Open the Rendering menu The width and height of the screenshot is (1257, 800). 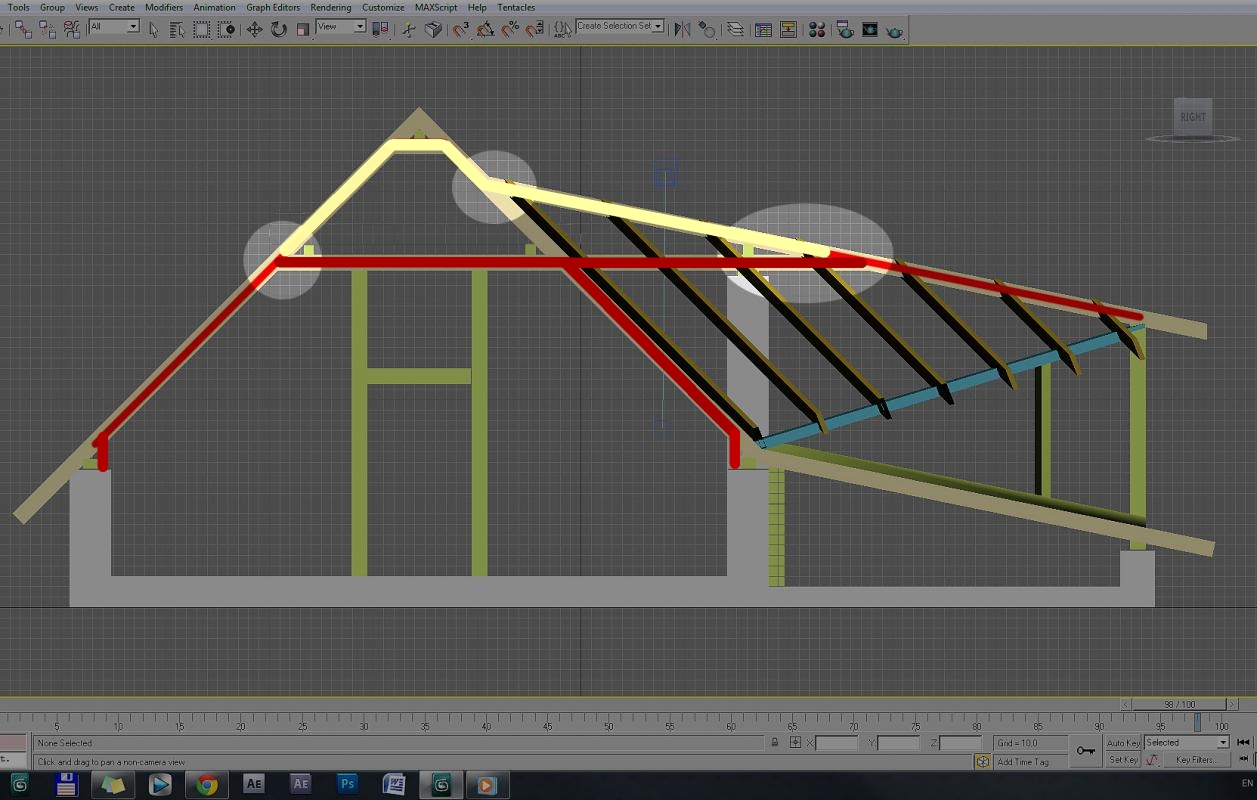coord(330,7)
